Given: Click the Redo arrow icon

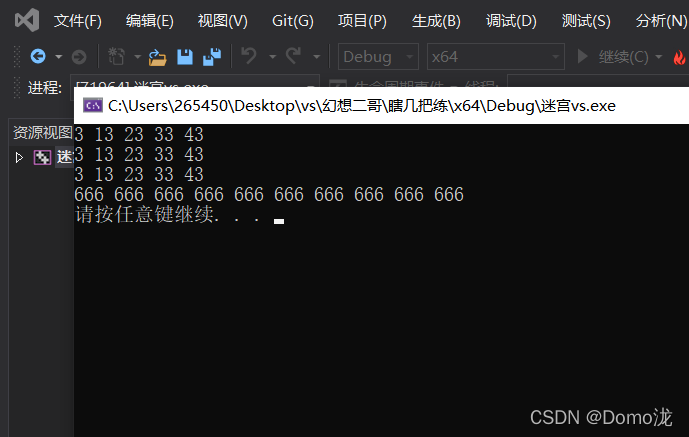Looking at the screenshot, I should coord(293,56).
